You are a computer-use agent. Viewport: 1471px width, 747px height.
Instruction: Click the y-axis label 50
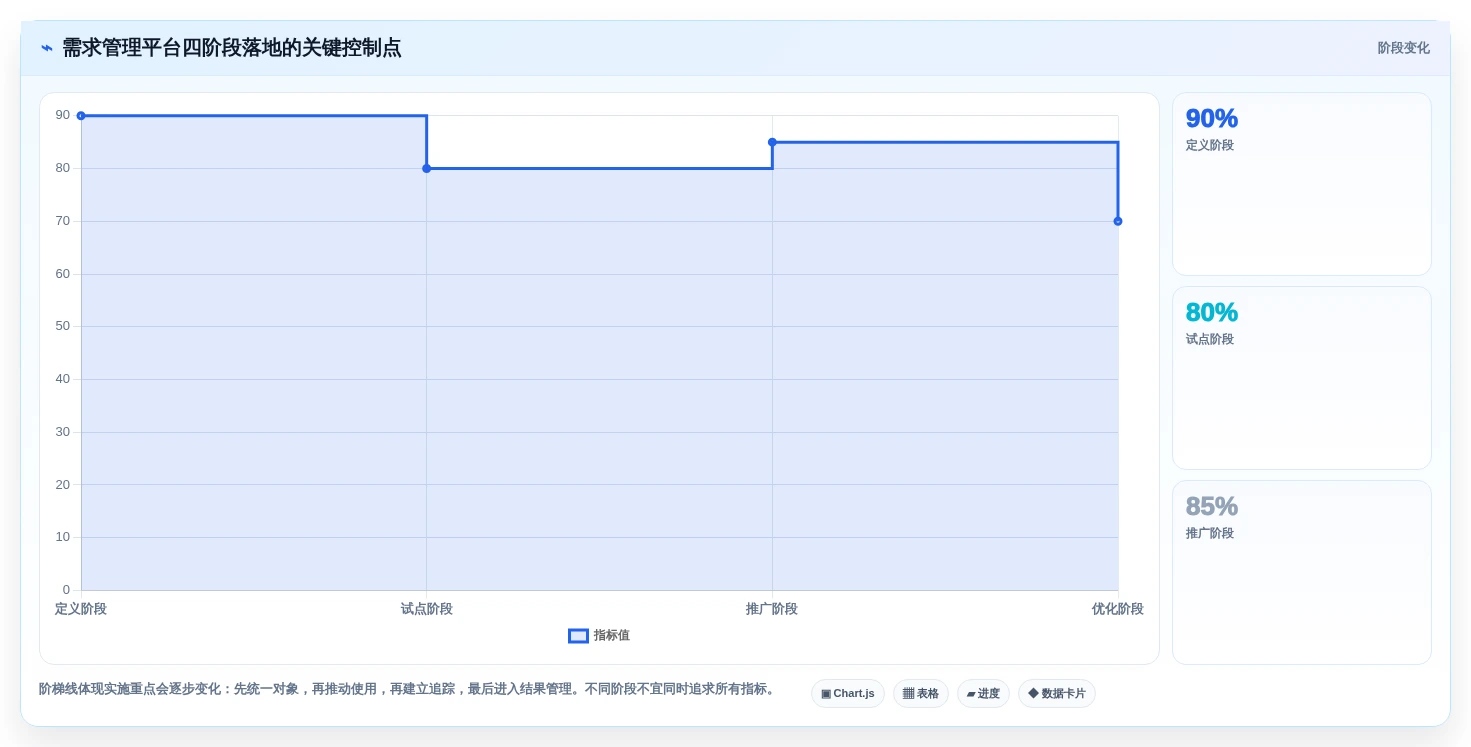click(63, 326)
